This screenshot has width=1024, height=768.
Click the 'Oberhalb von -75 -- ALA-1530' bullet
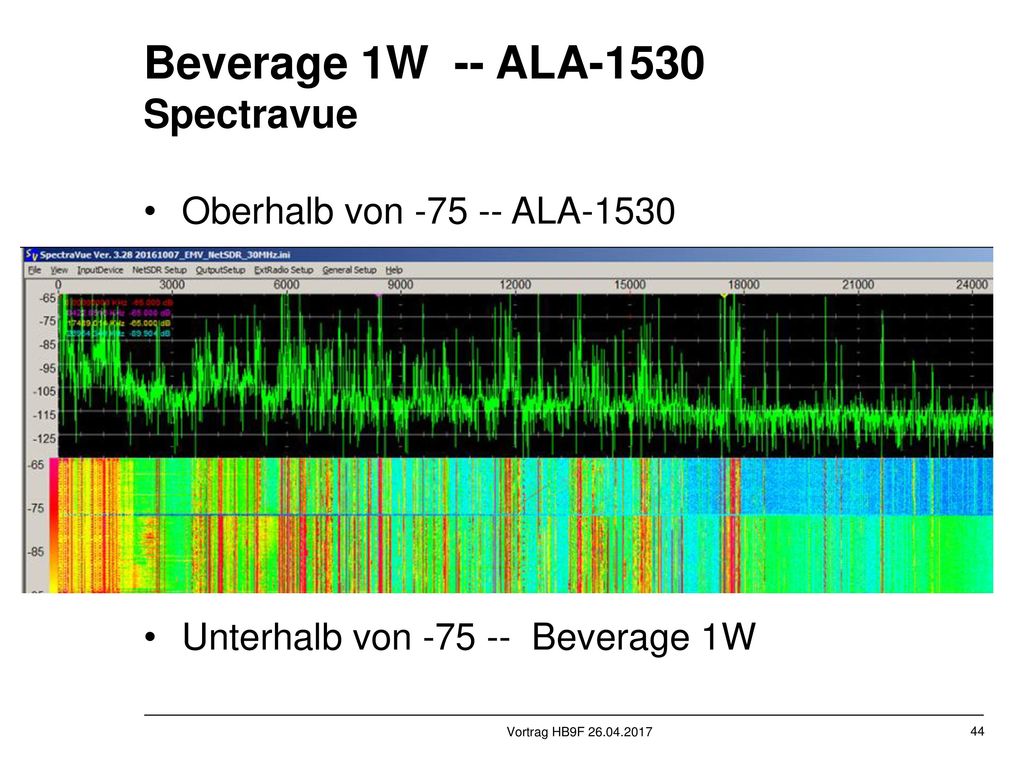click(x=428, y=212)
